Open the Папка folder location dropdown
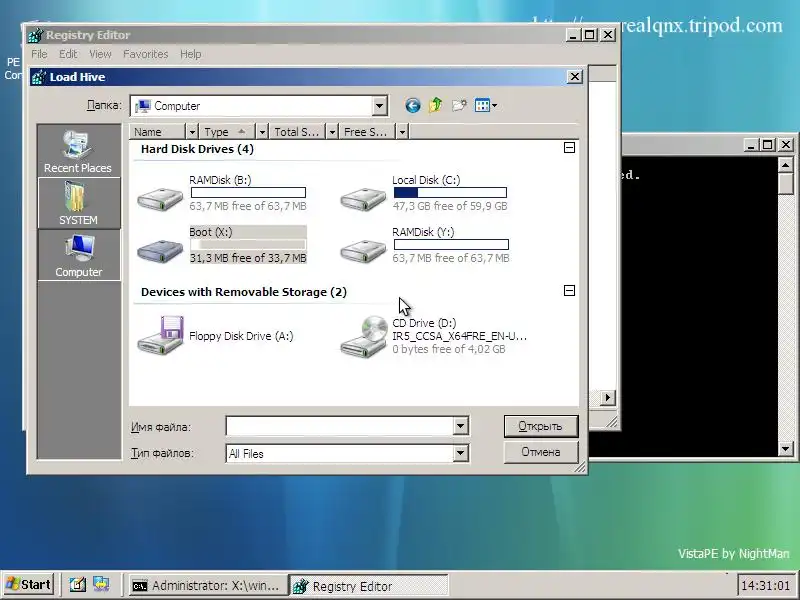Image resolution: width=800 pixels, height=600 pixels. tap(379, 106)
